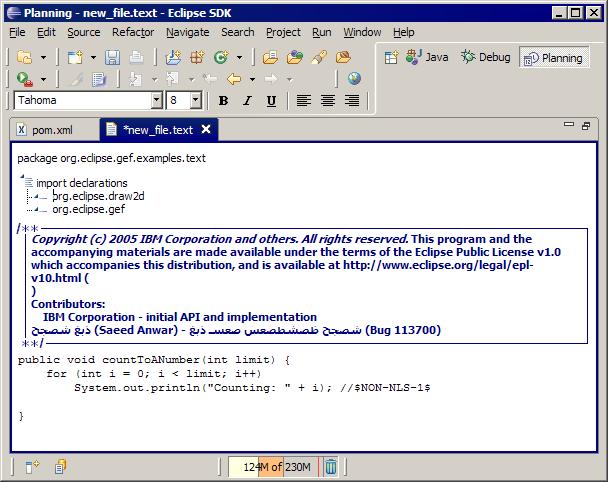Click the rightmost orange folder toolbar icon
The image size is (608, 482).
(343, 57)
